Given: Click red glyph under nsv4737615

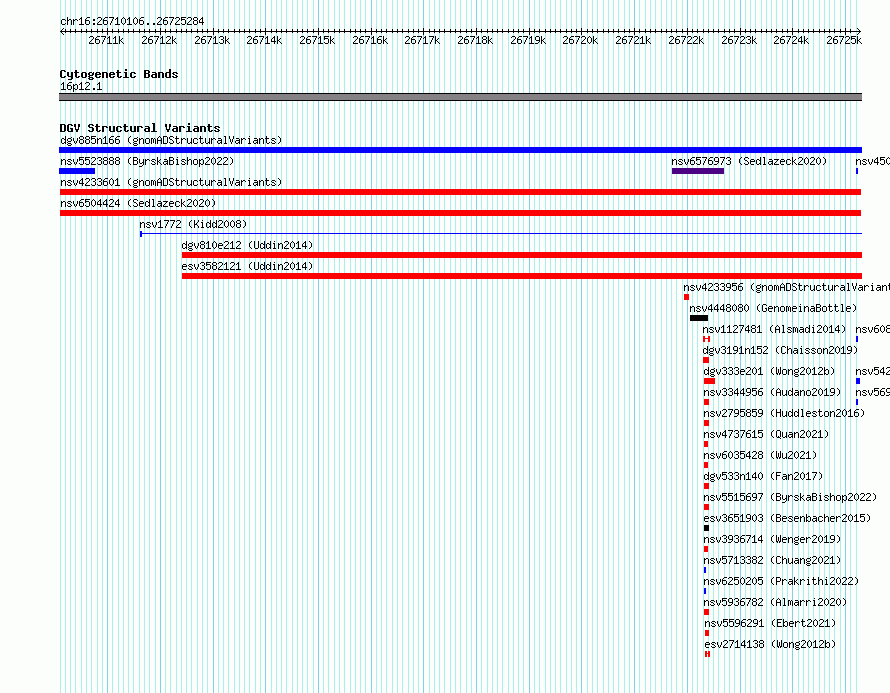Looking at the screenshot, I should coord(706,444).
